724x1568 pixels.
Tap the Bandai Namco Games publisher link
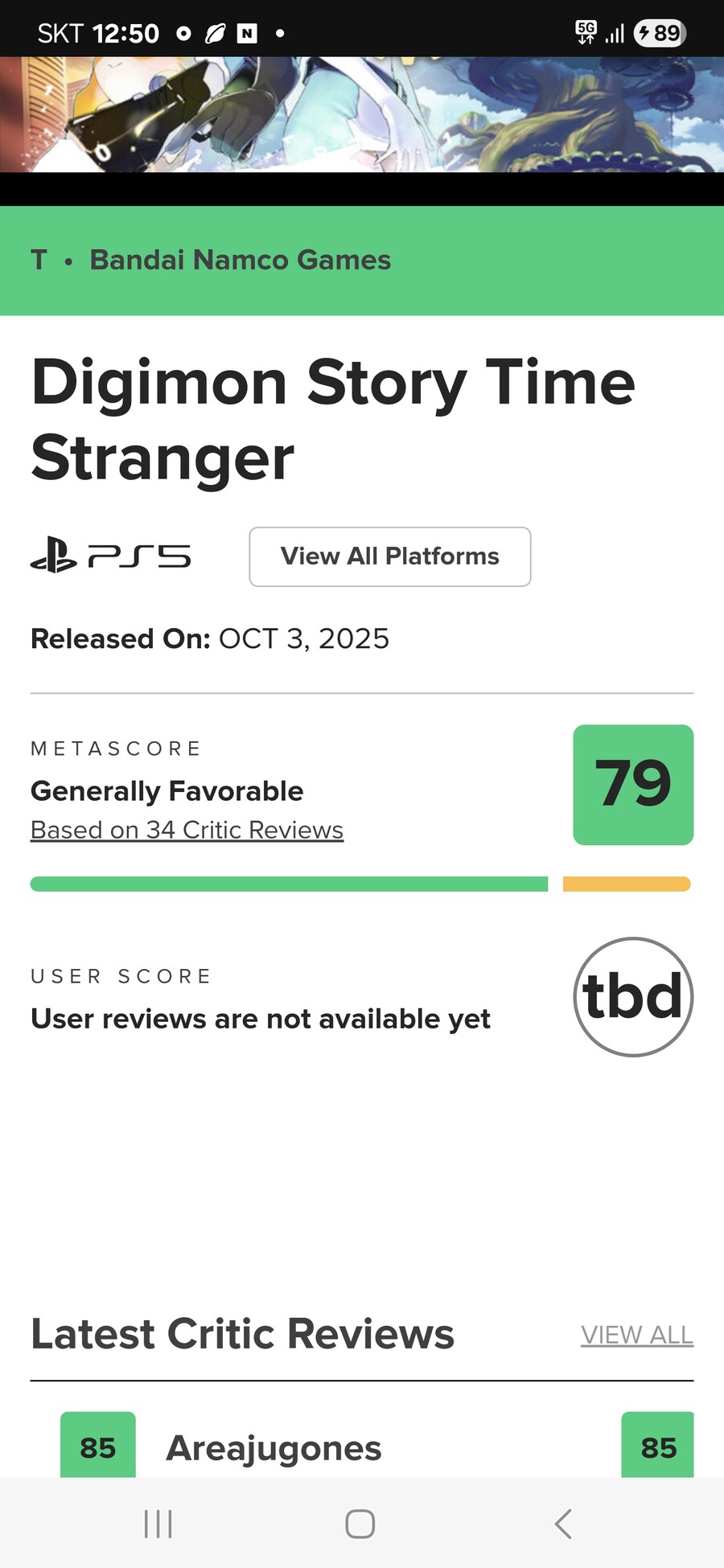click(x=240, y=260)
